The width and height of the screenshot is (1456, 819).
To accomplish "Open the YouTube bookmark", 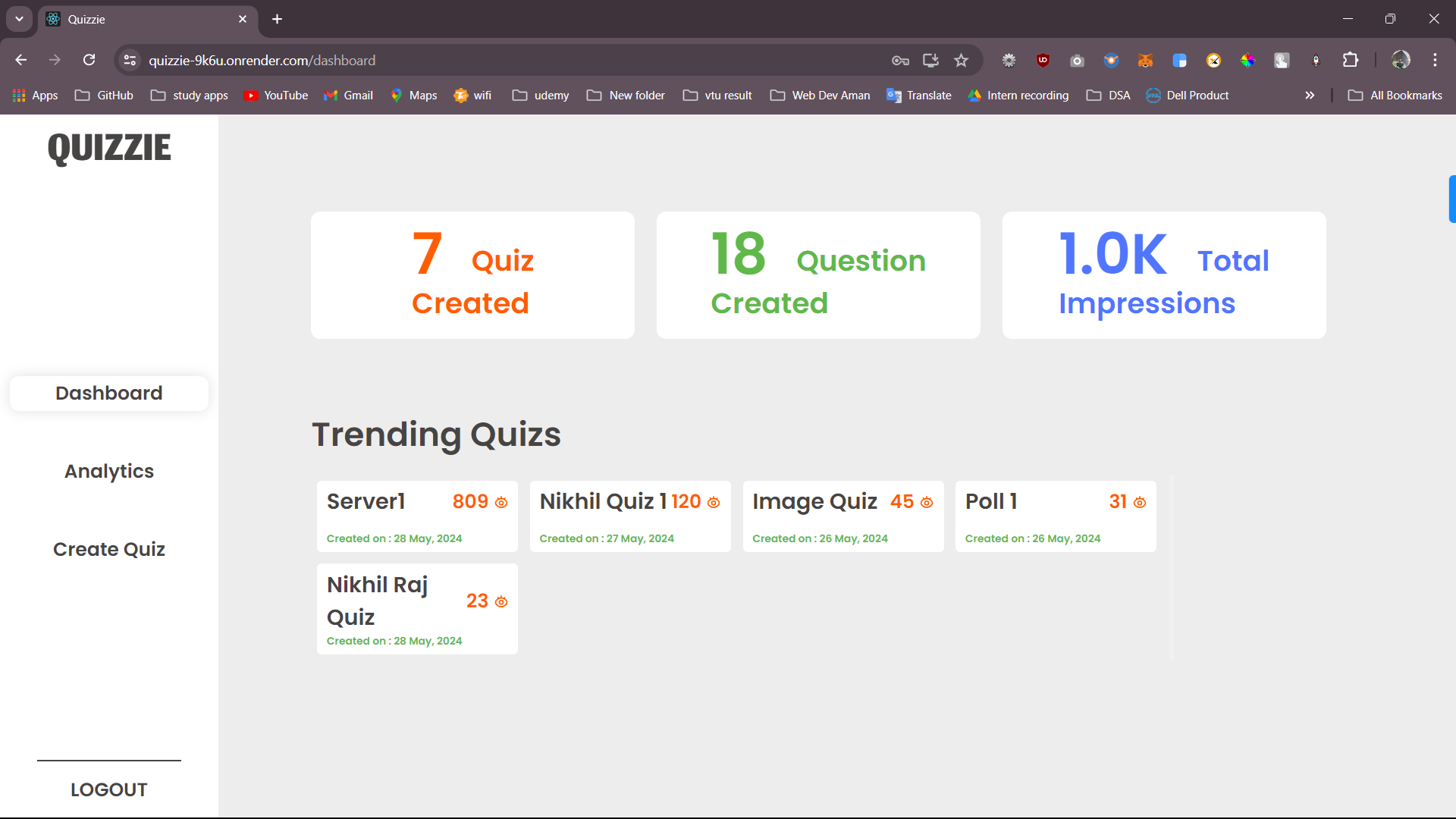I will (x=276, y=96).
